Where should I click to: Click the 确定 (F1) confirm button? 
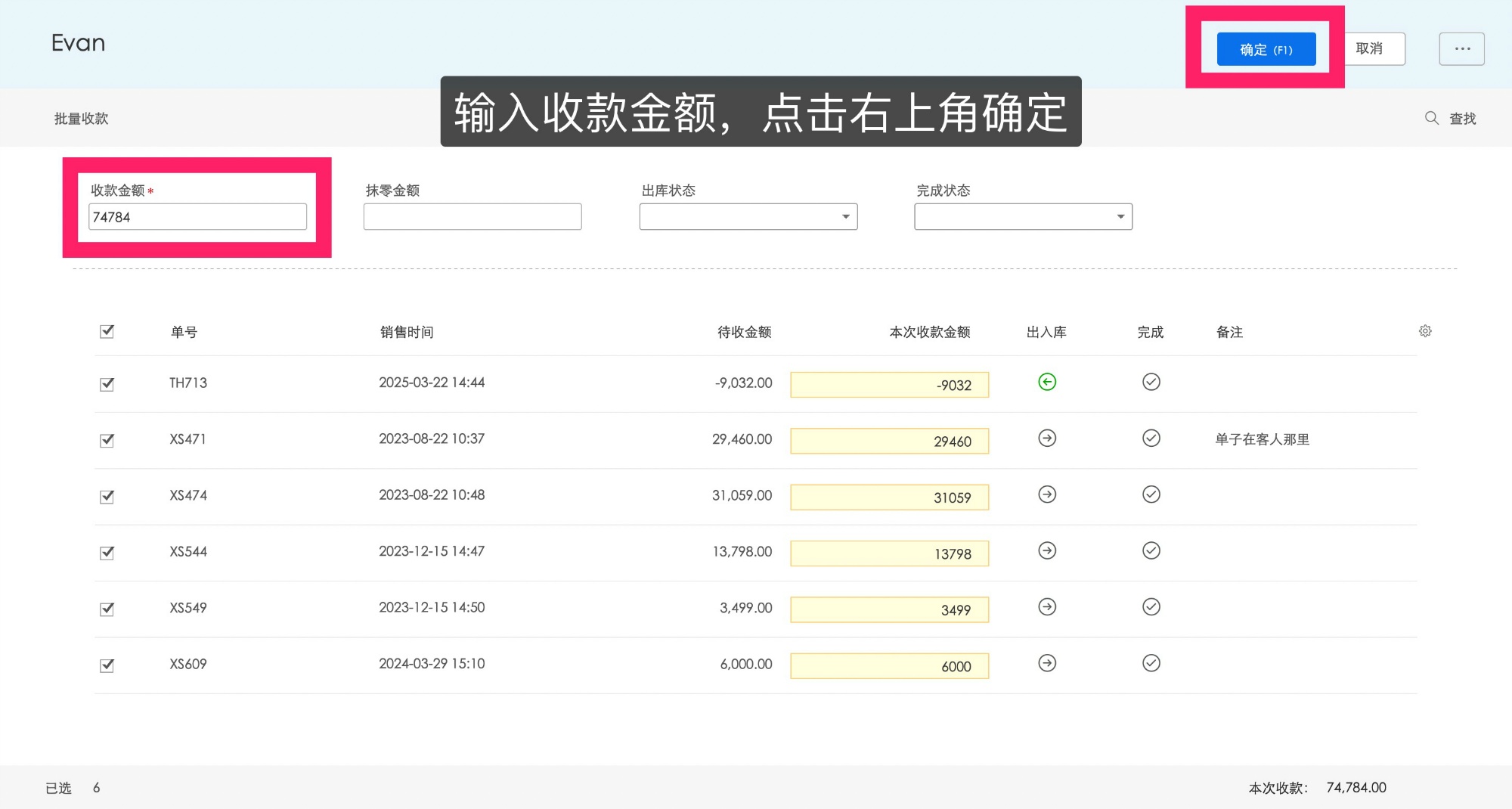1266,48
